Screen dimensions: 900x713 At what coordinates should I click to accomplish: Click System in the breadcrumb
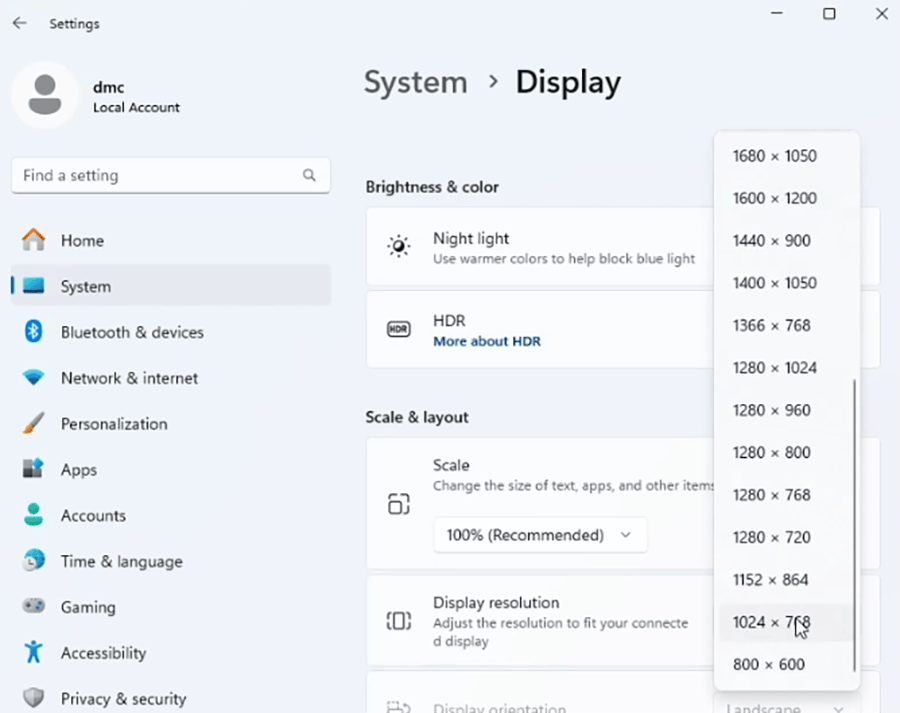416,82
